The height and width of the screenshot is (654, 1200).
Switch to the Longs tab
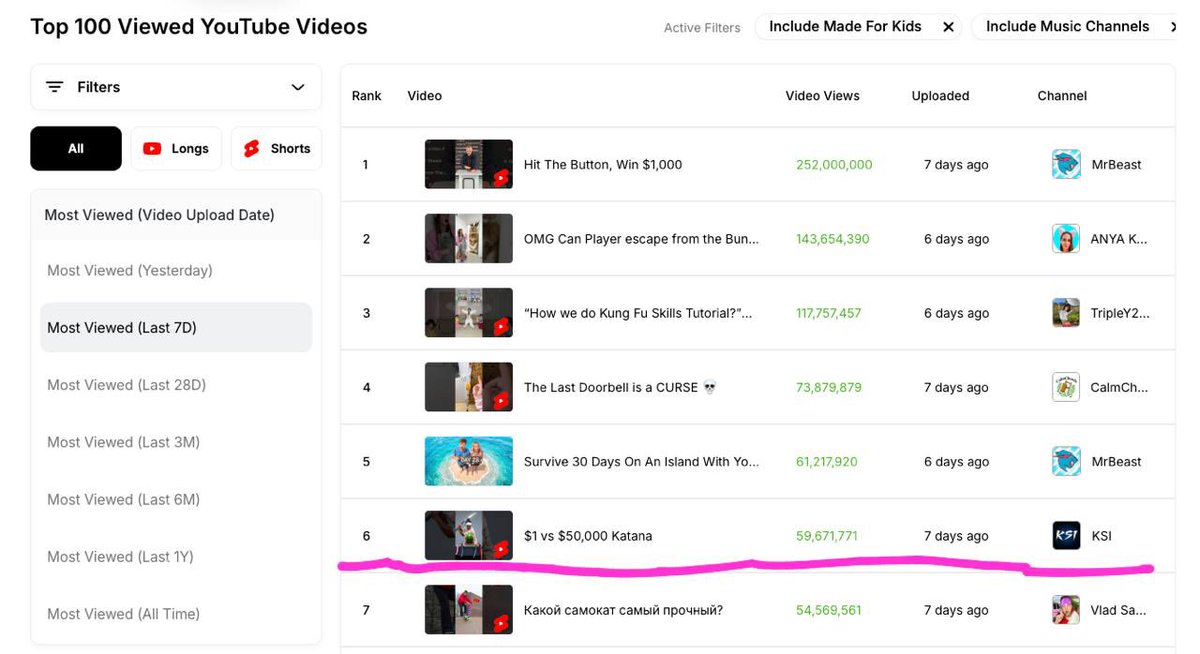click(176, 148)
